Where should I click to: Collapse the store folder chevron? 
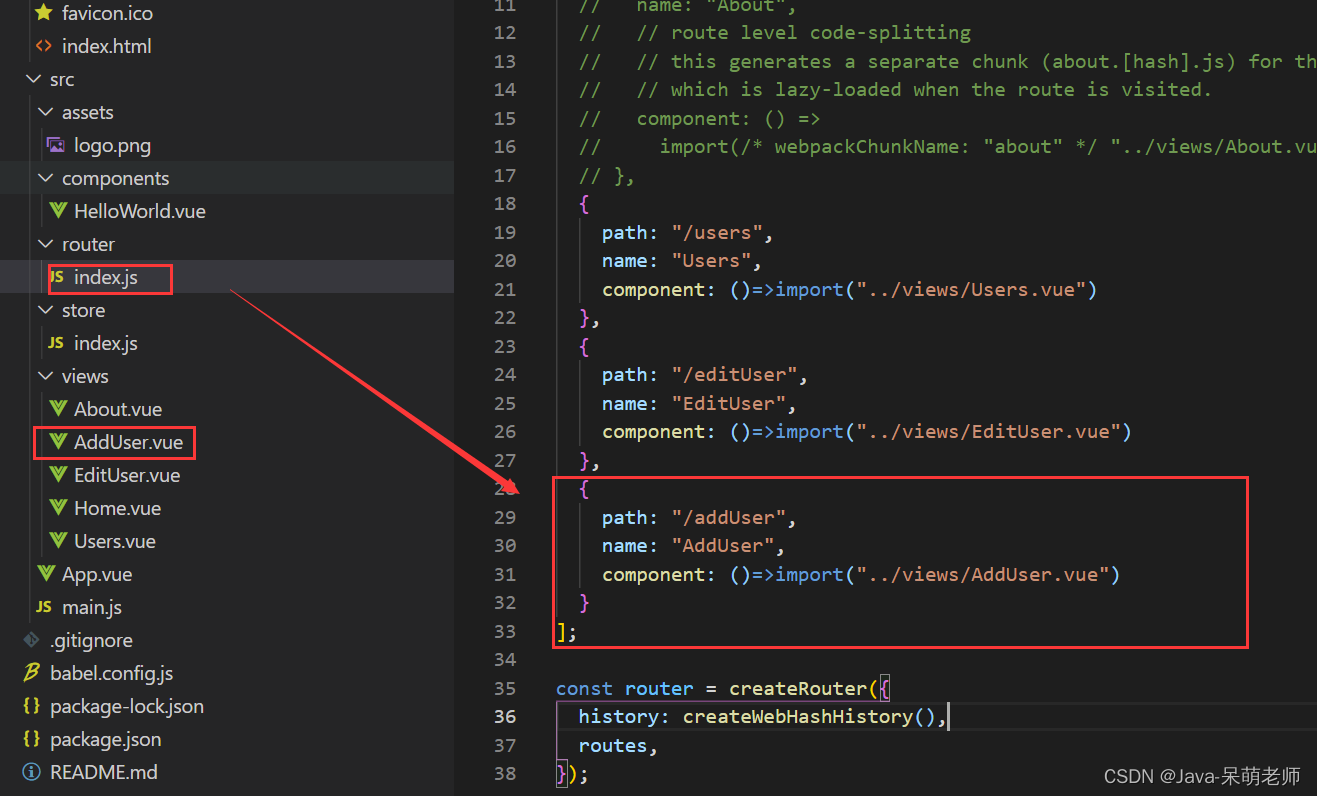pos(46,310)
